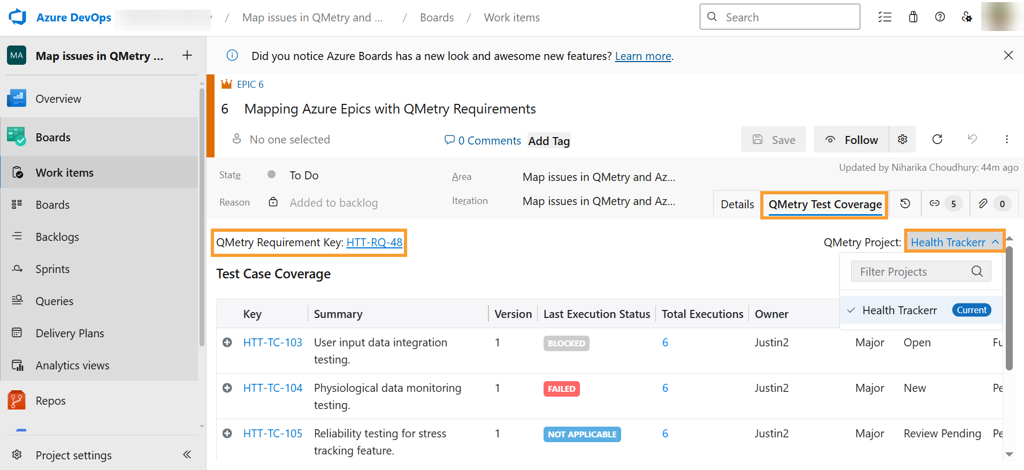Open the more actions three-dot menu
This screenshot has height=470, width=1024.
[x=1007, y=139]
